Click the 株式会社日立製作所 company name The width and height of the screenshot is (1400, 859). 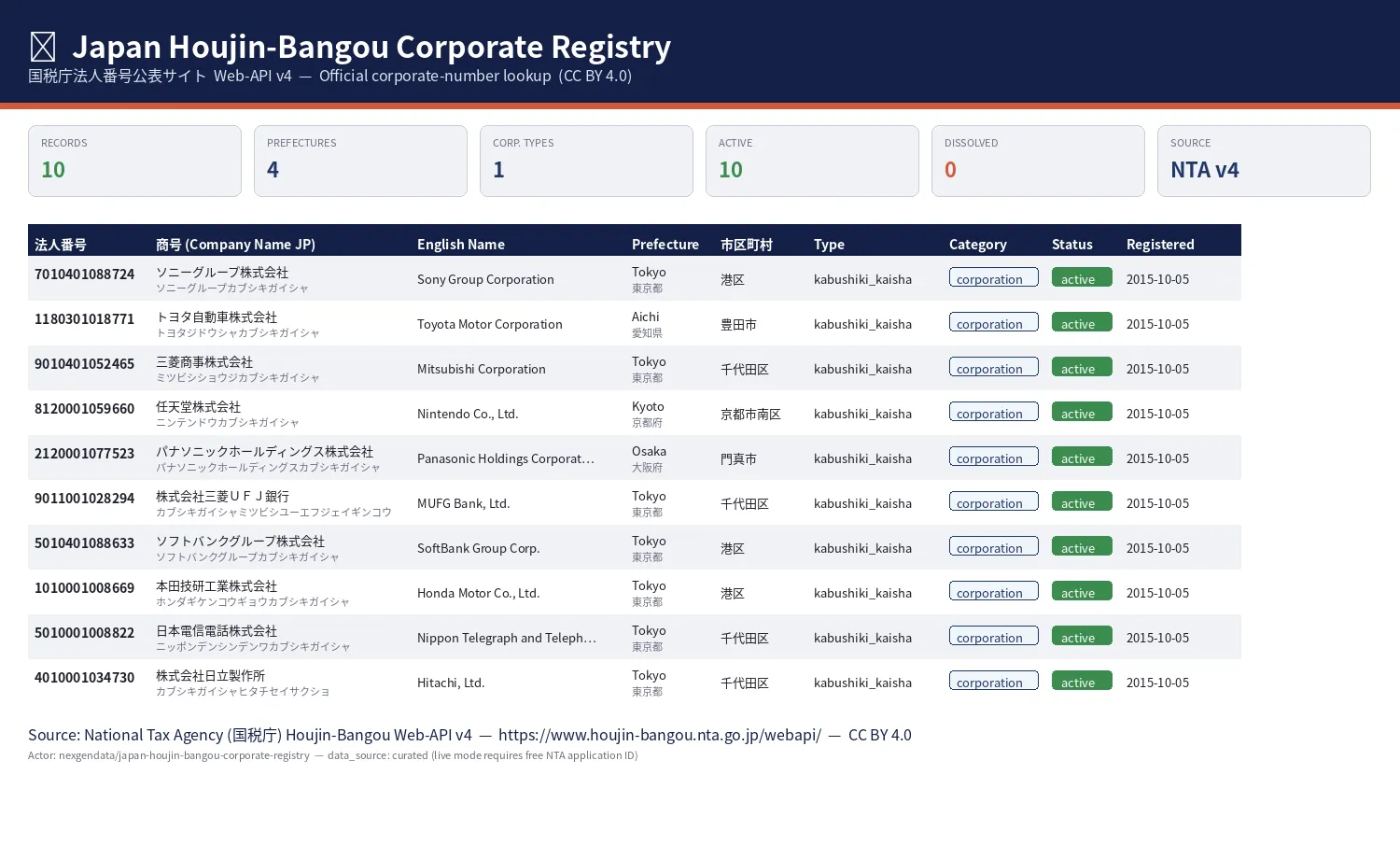(211, 676)
